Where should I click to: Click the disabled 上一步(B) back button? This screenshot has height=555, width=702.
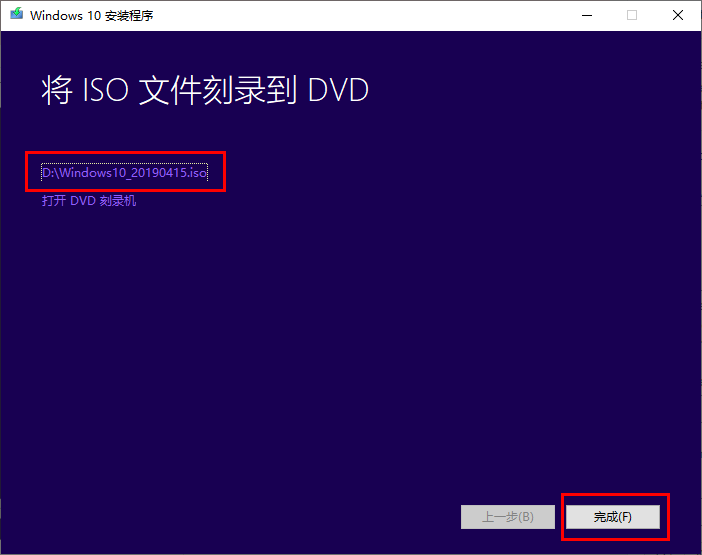tap(508, 517)
